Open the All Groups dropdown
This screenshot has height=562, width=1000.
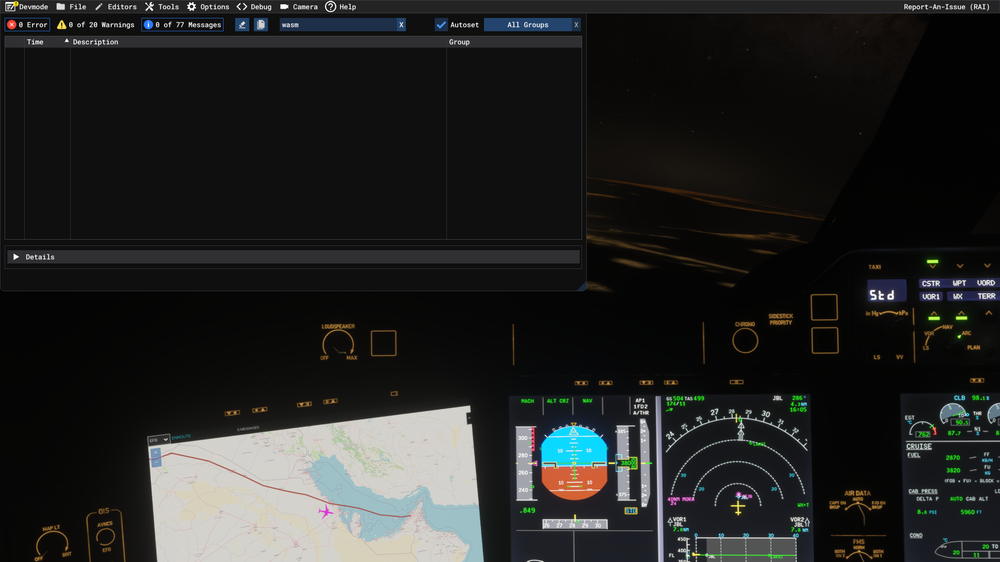[527, 25]
